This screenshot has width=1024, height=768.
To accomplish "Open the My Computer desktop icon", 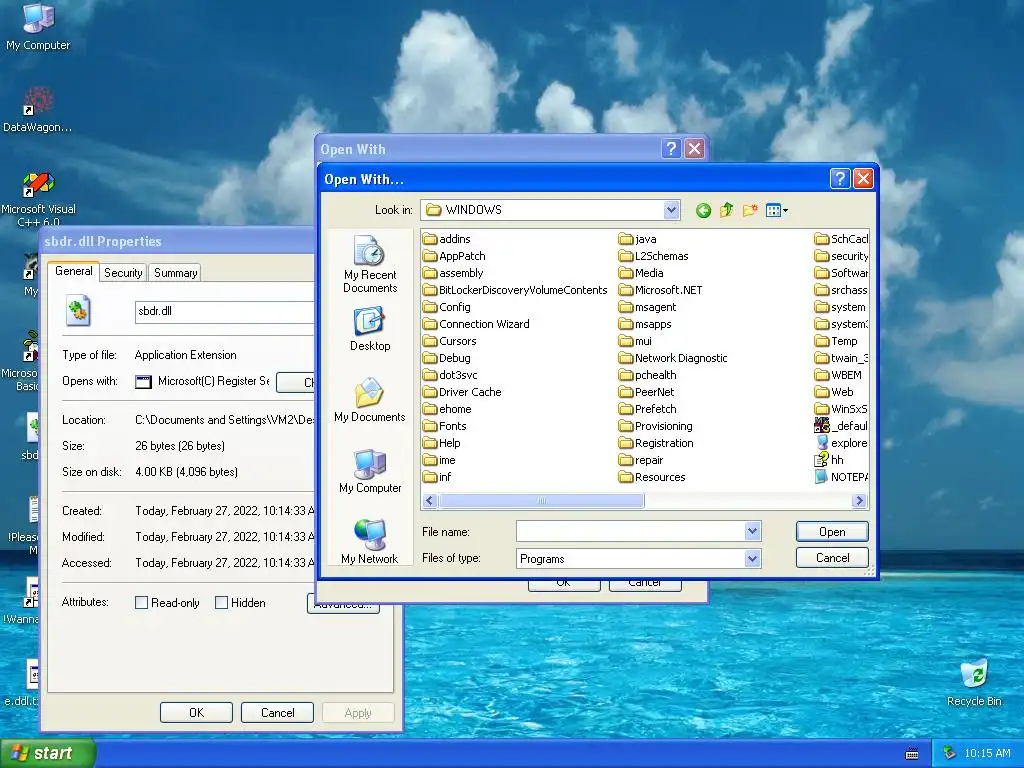I will pos(38,27).
